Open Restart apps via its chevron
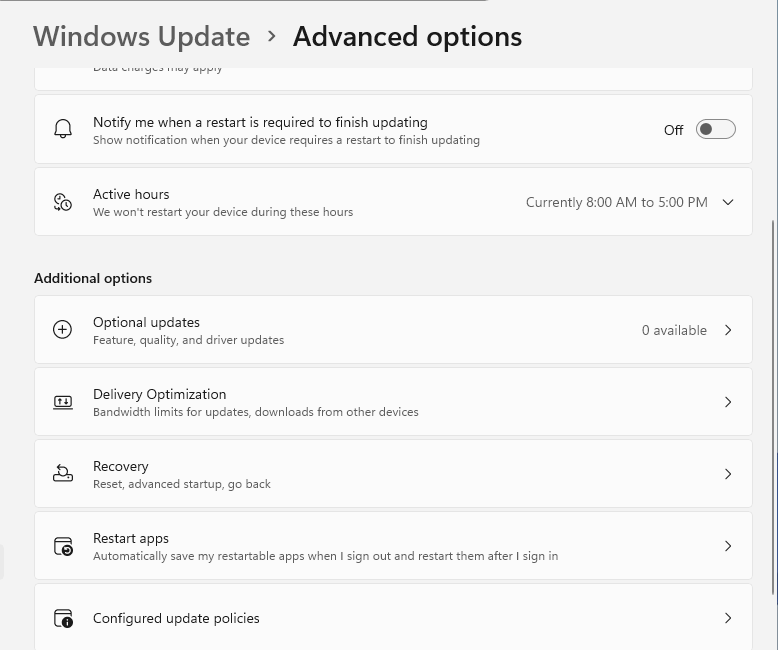The width and height of the screenshot is (778, 650). pos(728,546)
